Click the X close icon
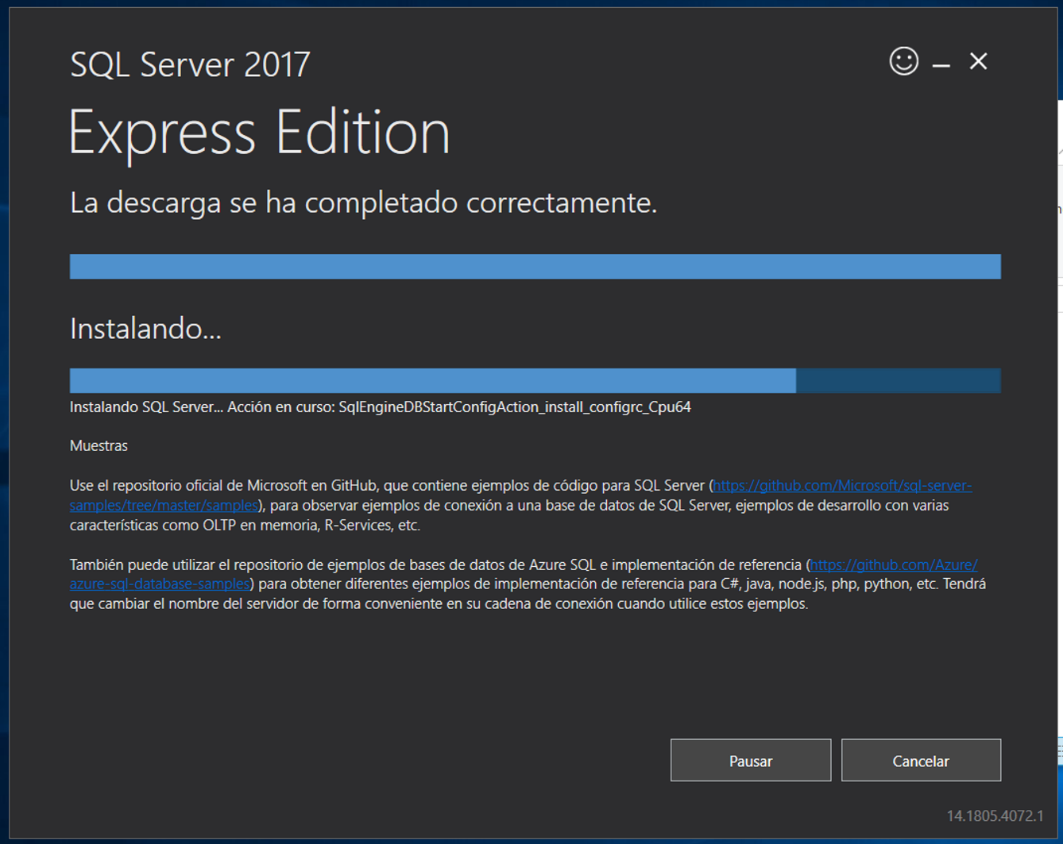Image resolution: width=1063 pixels, height=844 pixels. tap(977, 61)
